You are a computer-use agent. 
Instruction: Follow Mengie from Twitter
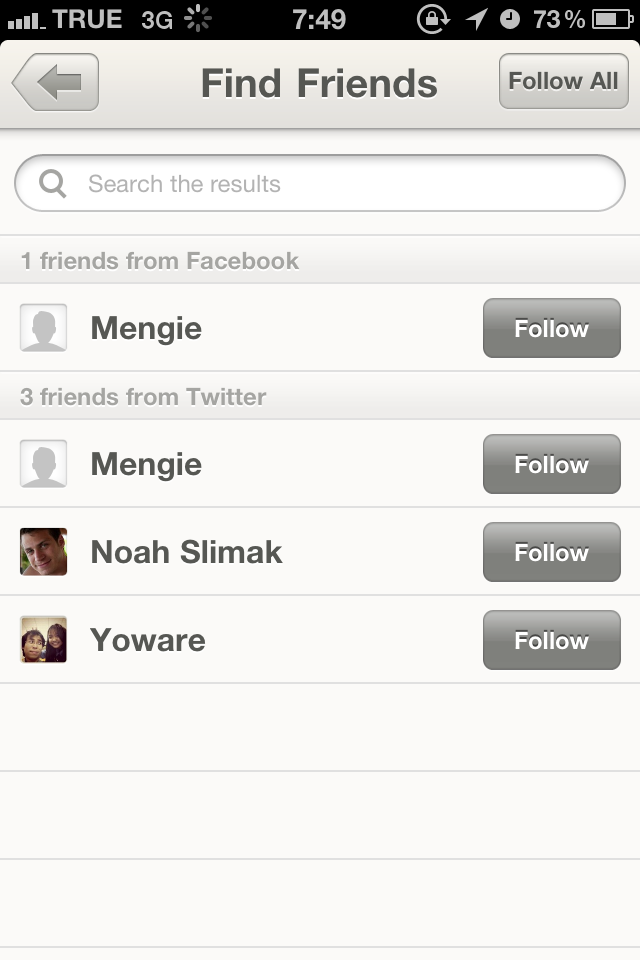click(551, 464)
